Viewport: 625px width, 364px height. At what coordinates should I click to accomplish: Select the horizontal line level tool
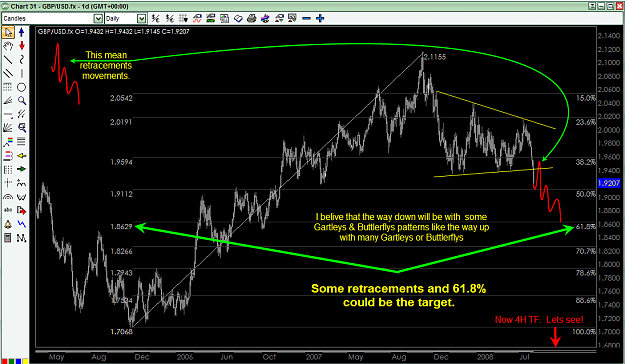8,114
